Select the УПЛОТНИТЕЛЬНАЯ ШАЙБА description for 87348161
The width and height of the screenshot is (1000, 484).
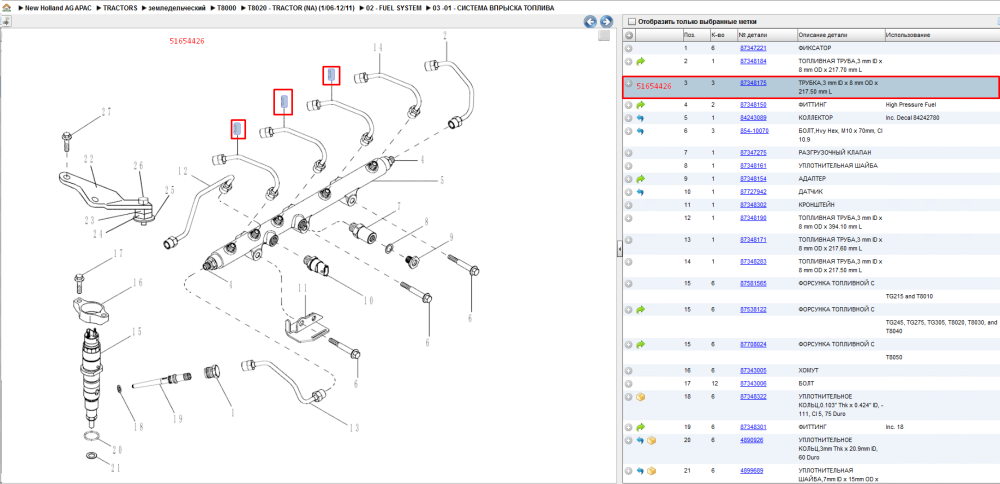[x=837, y=166]
